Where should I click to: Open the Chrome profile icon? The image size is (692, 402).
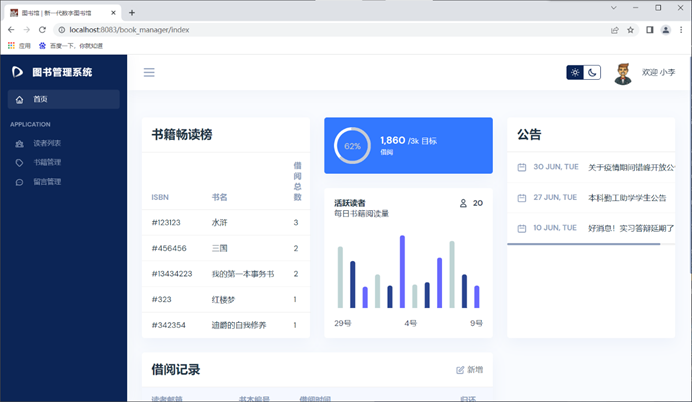pyautogui.click(x=666, y=30)
